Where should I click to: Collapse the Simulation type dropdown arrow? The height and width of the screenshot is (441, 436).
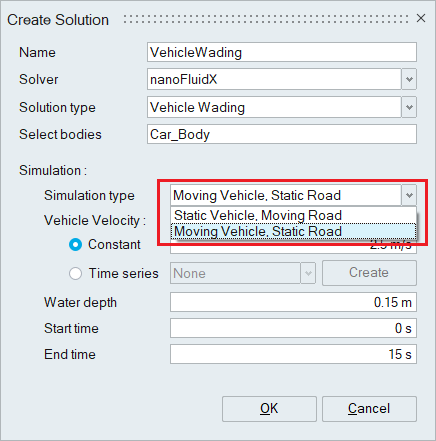coord(409,195)
